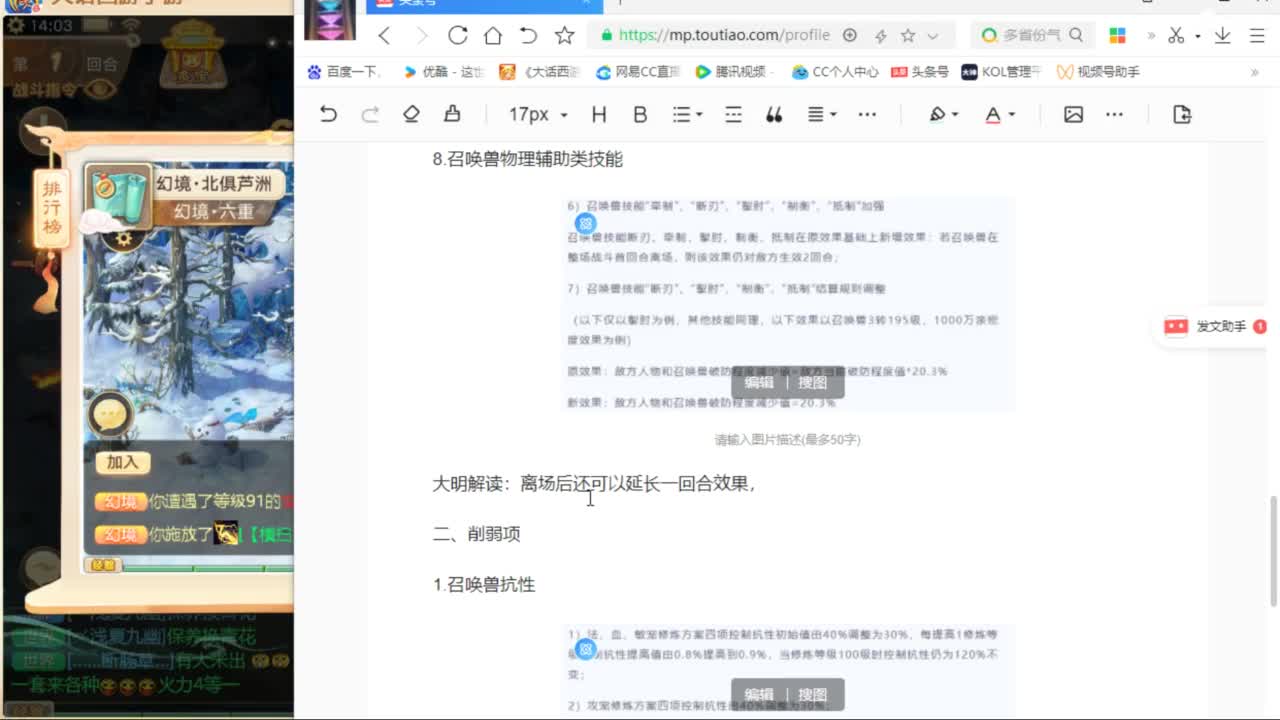Click star favorite inside address bar

pyautogui.click(x=908, y=35)
